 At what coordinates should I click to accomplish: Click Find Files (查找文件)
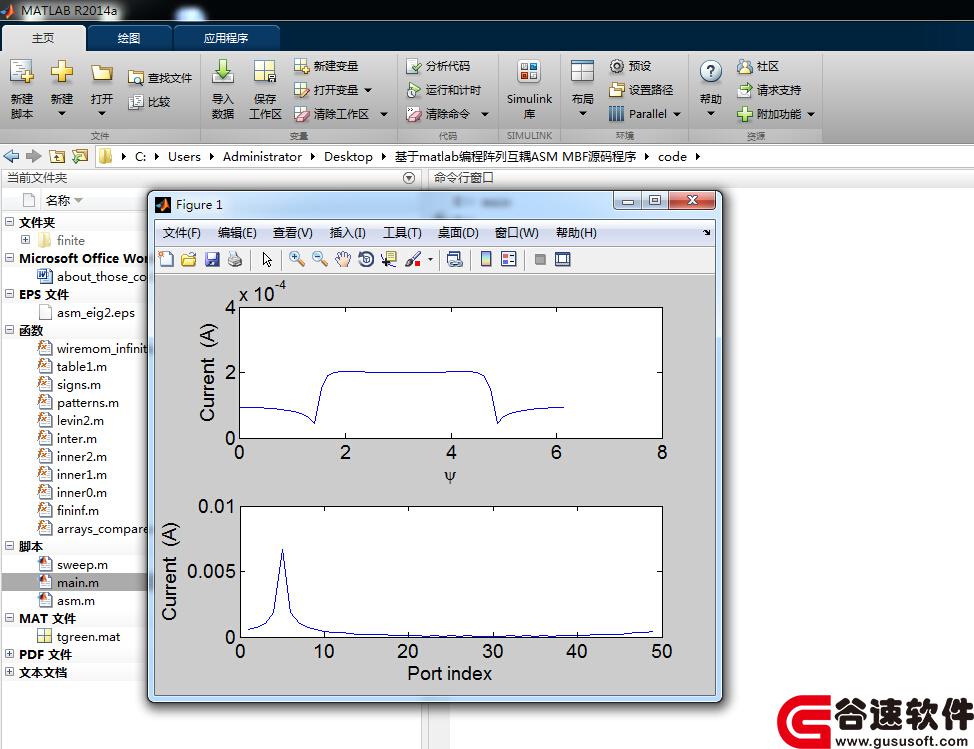click(x=160, y=78)
